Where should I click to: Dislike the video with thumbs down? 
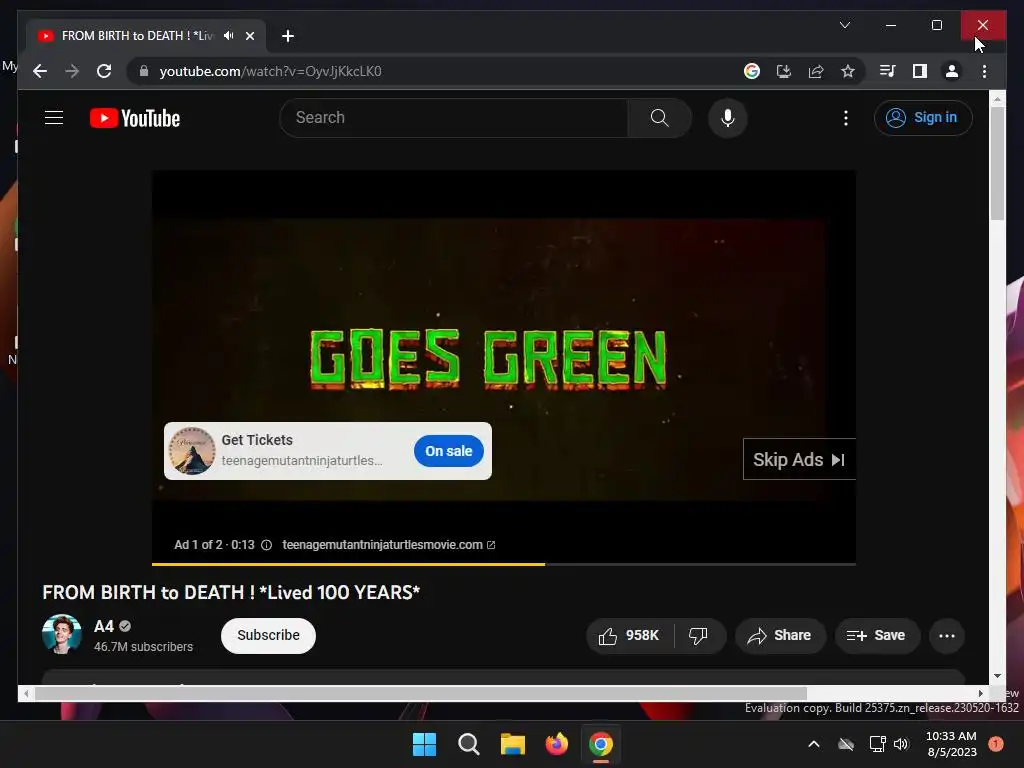(698, 635)
